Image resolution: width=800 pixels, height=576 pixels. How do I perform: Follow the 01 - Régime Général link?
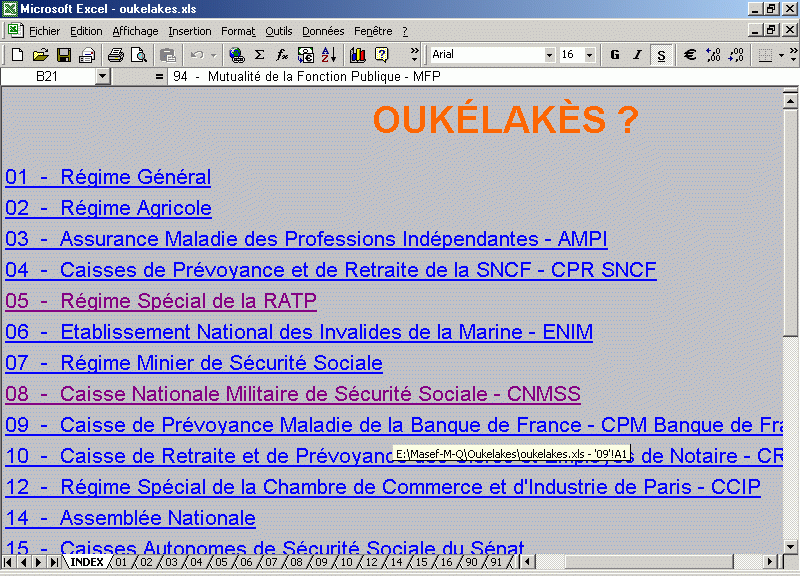[x=108, y=177]
